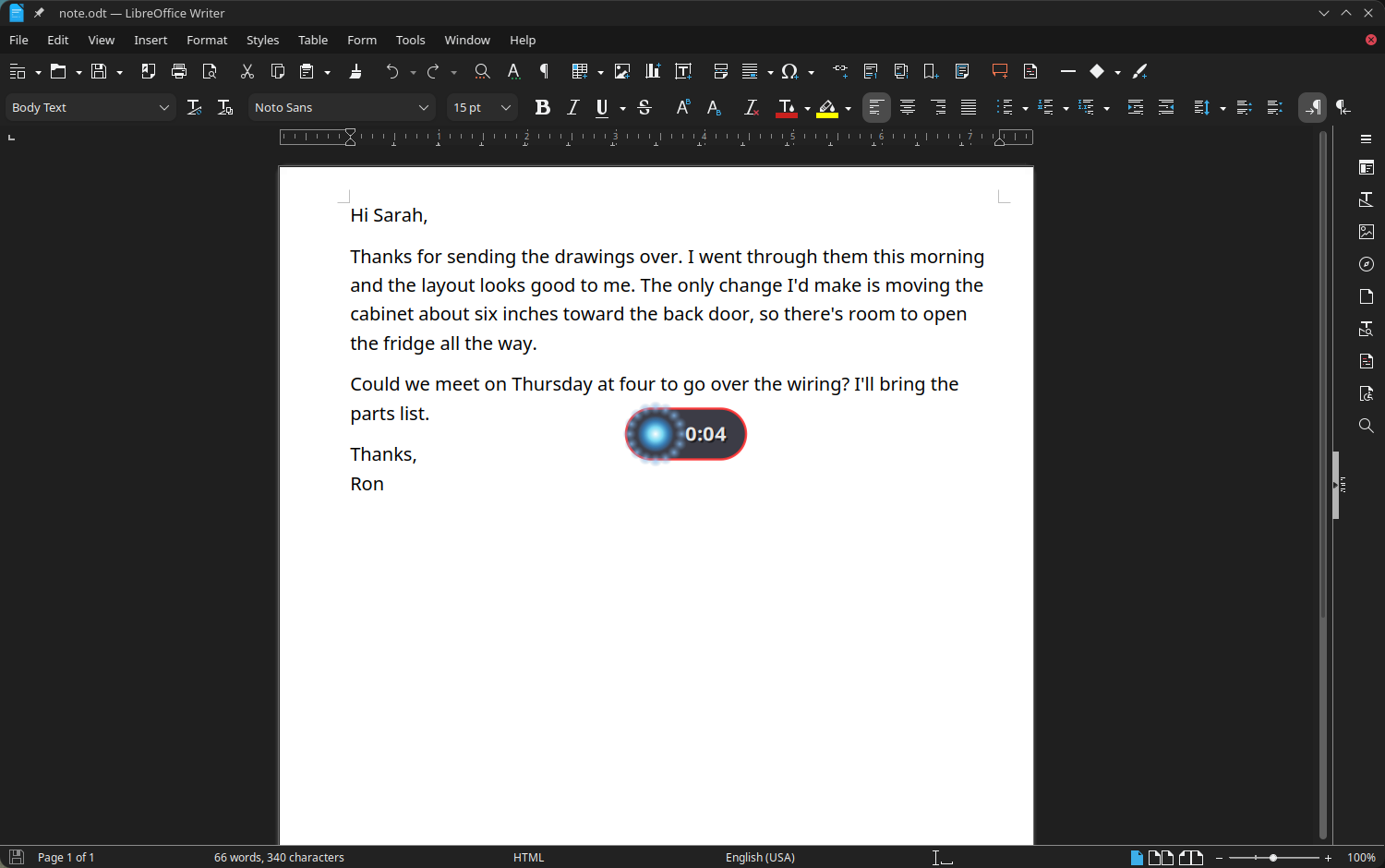Image resolution: width=1385 pixels, height=868 pixels.
Task: Open the Noto Sans font name dropdown
Action: tap(424, 108)
